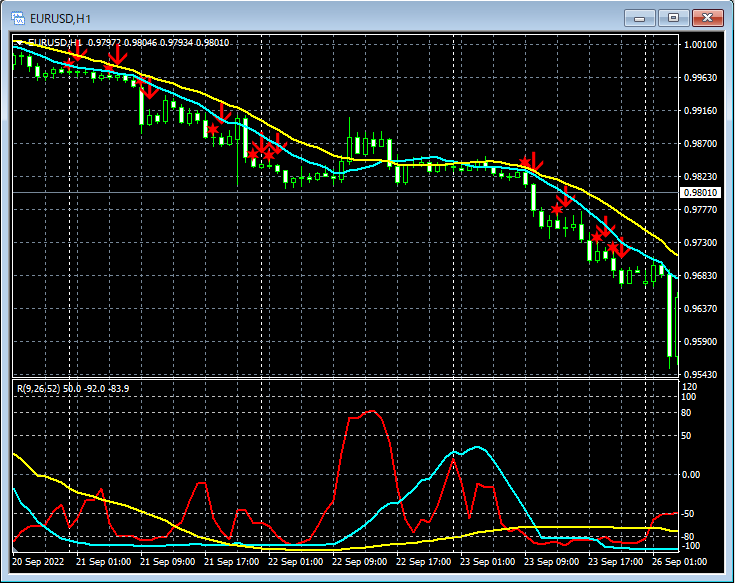Select the last red arrow near 23 Sep 17:00
Screen dimensions: 736x583
tap(621, 249)
